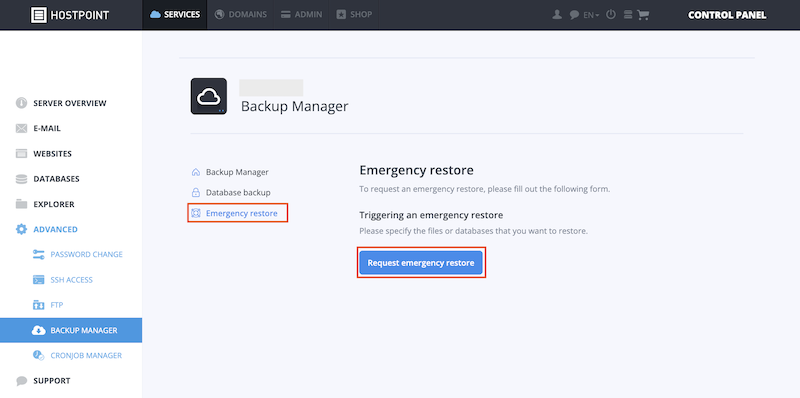
Task: Open Backup Manager home sub-navigation link
Action: (231, 172)
